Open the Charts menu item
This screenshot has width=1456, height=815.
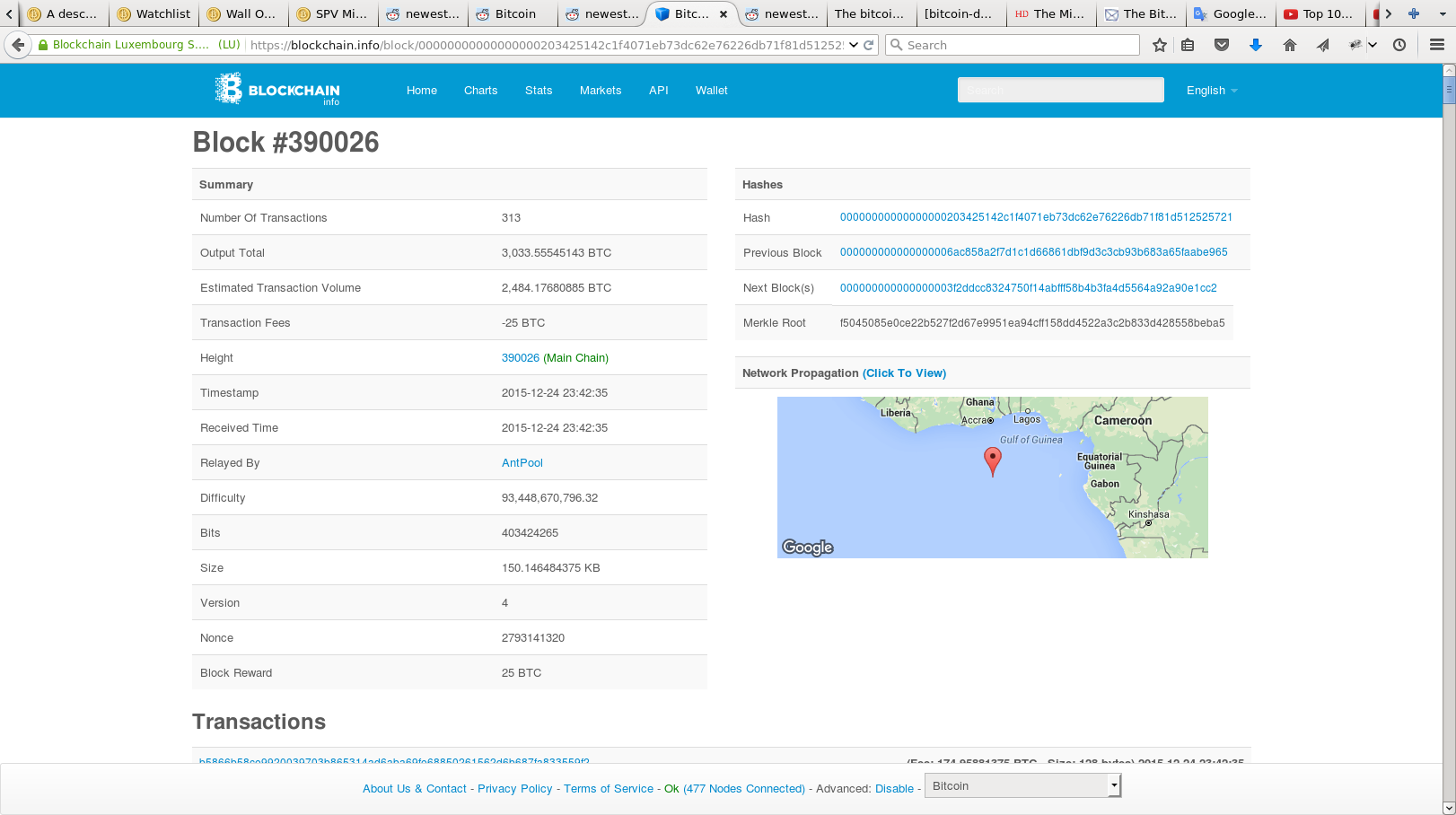(480, 91)
